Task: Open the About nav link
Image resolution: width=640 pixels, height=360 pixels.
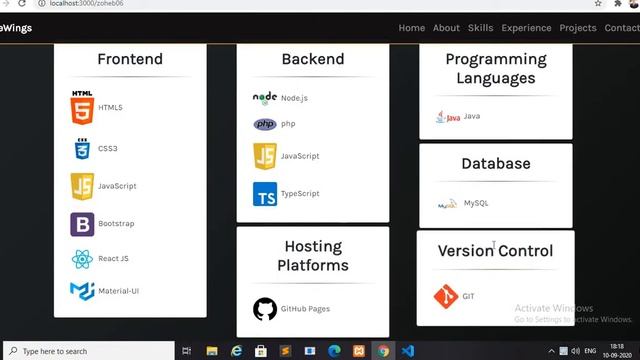Action: pyautogui.click(x=446, y=28)
